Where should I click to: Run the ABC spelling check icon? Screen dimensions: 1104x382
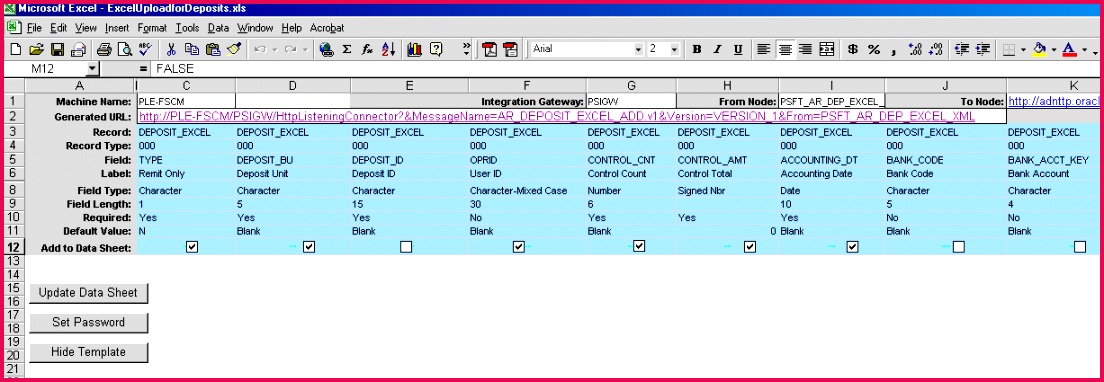coord(146,49)
